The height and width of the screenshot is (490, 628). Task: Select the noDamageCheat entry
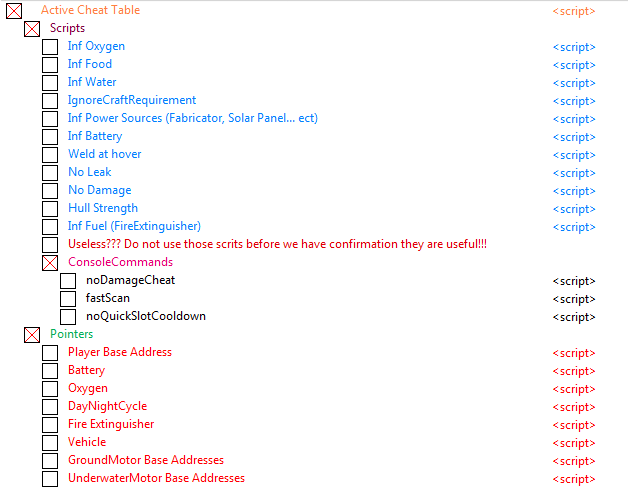[131, 280]
